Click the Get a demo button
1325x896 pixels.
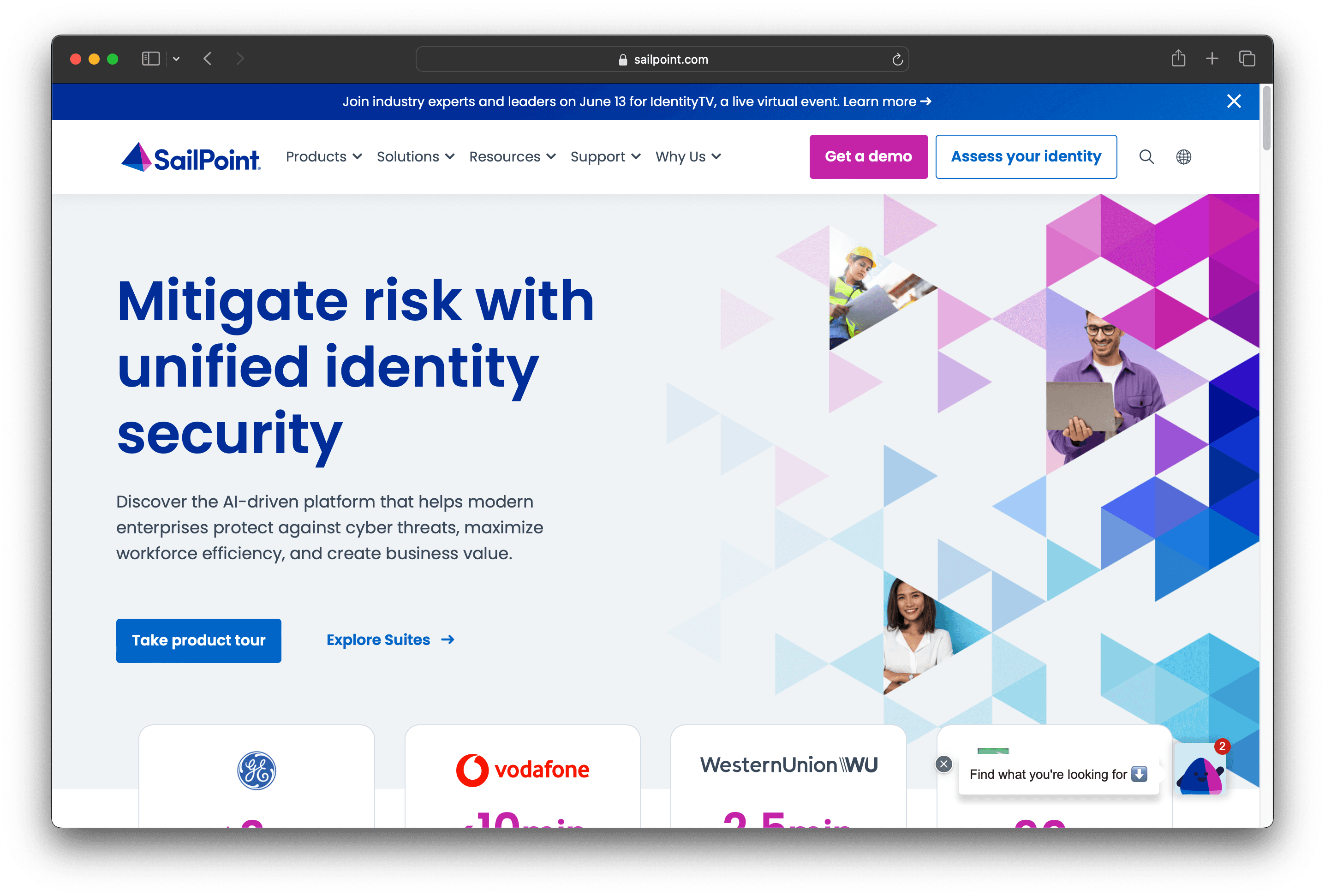pyautogui.click(x=868, y=157)
